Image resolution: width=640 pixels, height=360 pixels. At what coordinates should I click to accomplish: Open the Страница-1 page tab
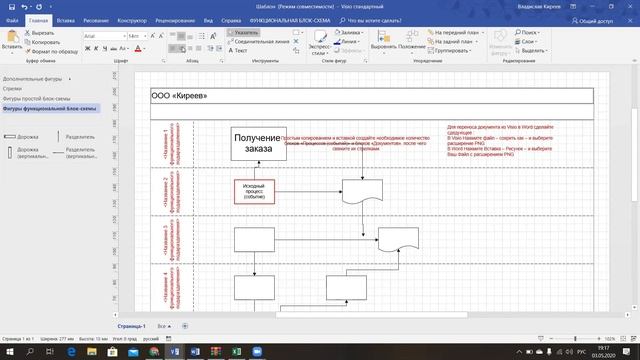(x=131, y=326)
